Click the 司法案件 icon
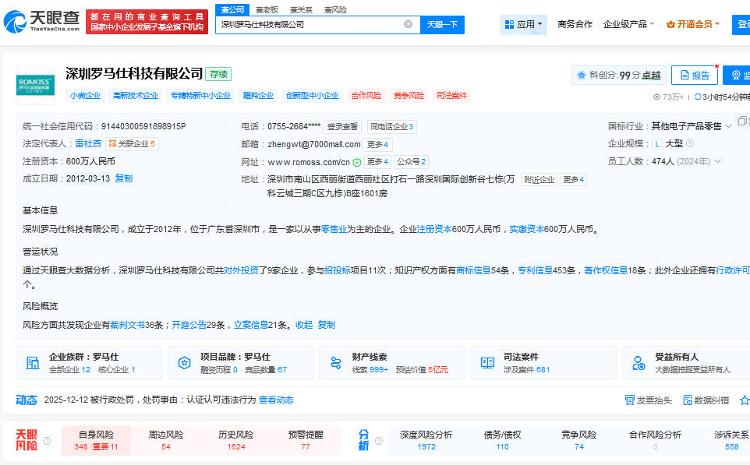The image size is (750, 465). click(x=486, y=362)
